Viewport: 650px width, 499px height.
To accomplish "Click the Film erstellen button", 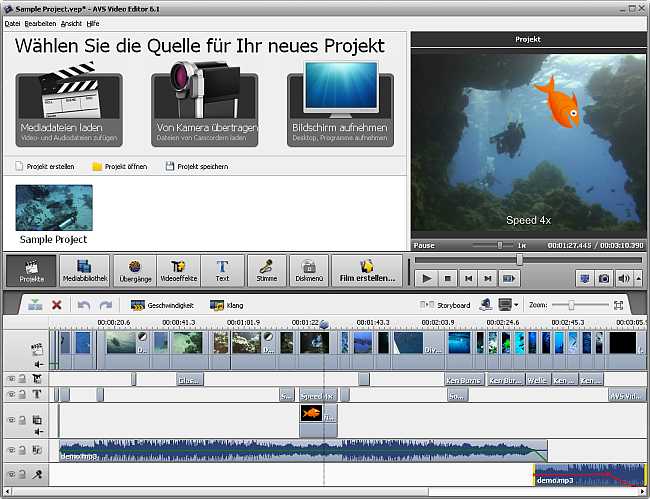I will [x=367, y=271].
